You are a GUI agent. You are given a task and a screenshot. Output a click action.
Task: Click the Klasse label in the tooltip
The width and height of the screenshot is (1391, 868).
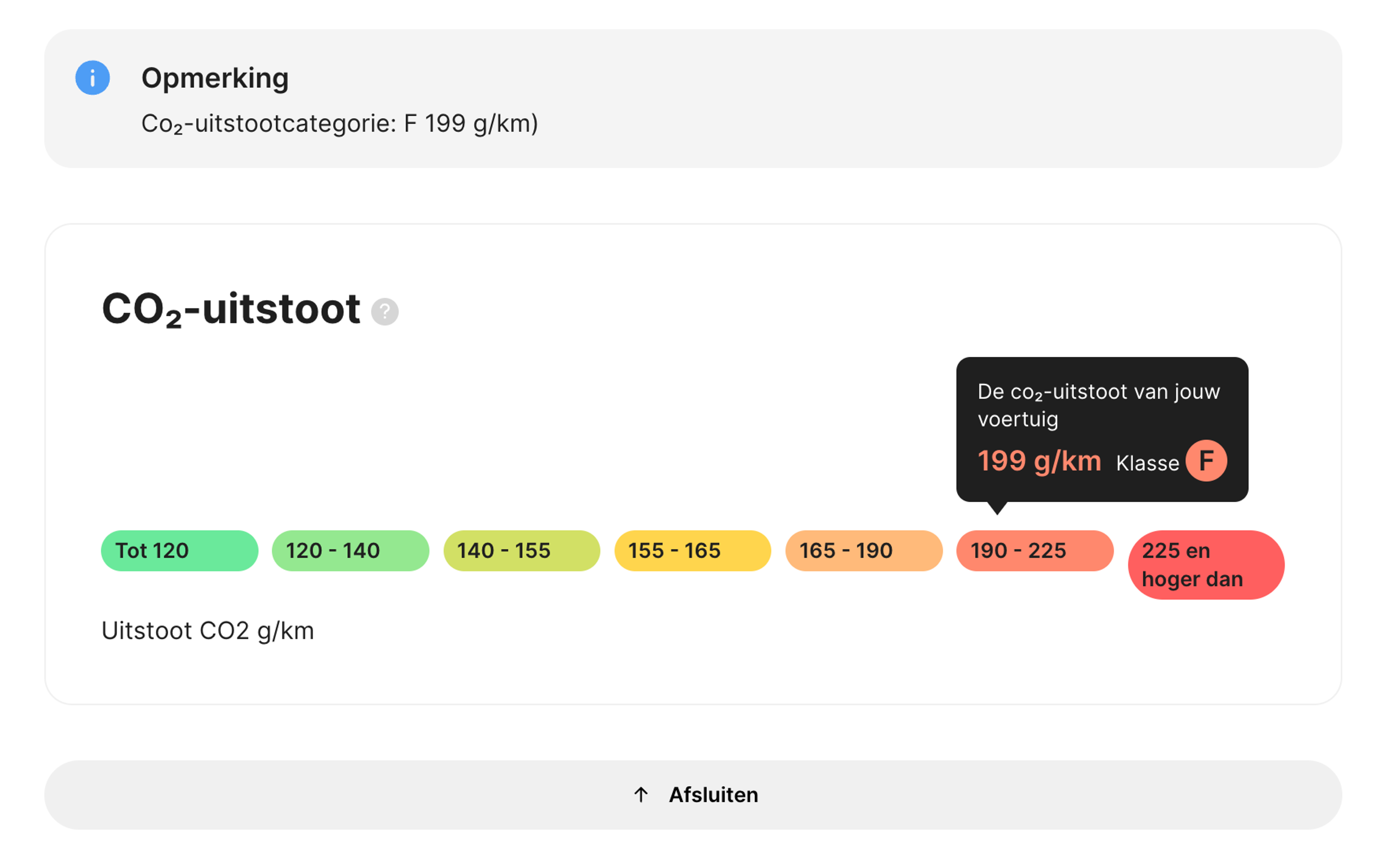(1147, 463)
